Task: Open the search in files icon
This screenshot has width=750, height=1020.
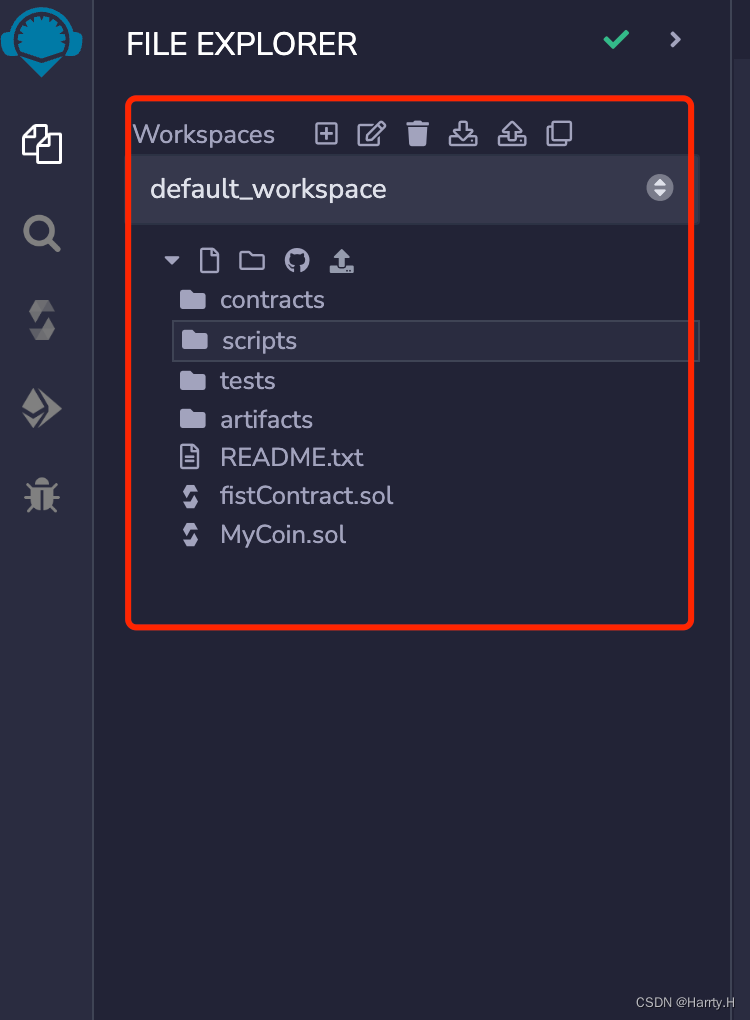Action: pos(42,233)
